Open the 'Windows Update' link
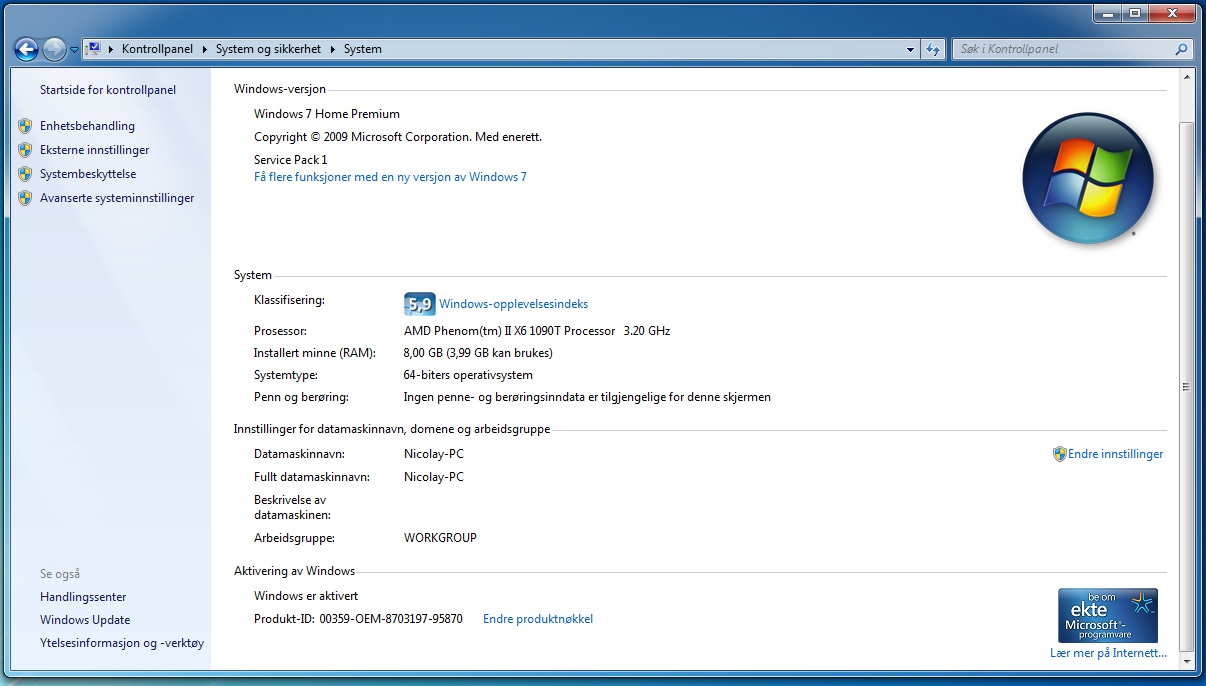Viewport: 1206px width, 686px height. [x=85, y=620]
